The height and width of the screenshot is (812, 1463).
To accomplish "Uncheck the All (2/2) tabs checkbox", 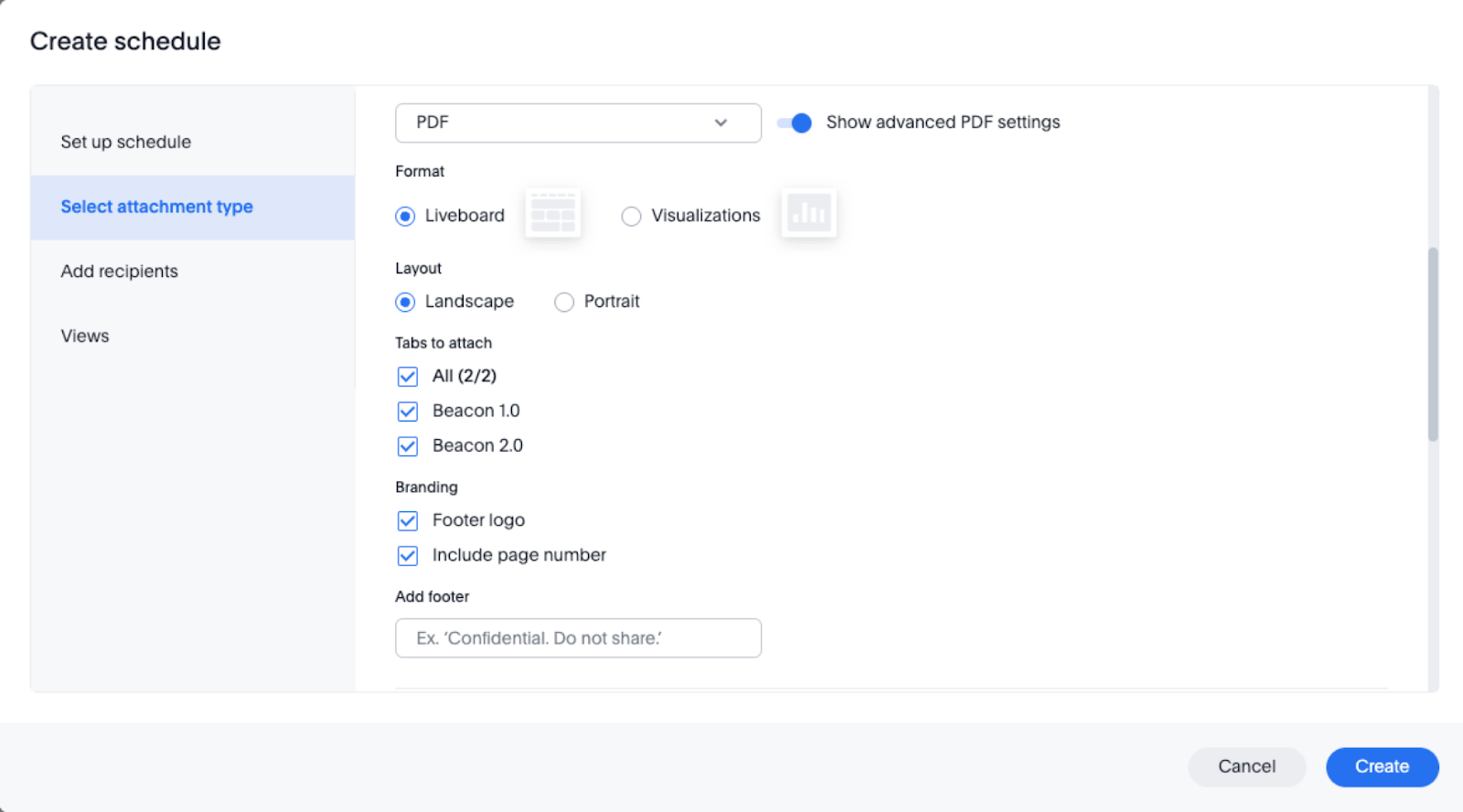I will coord(408,377).
